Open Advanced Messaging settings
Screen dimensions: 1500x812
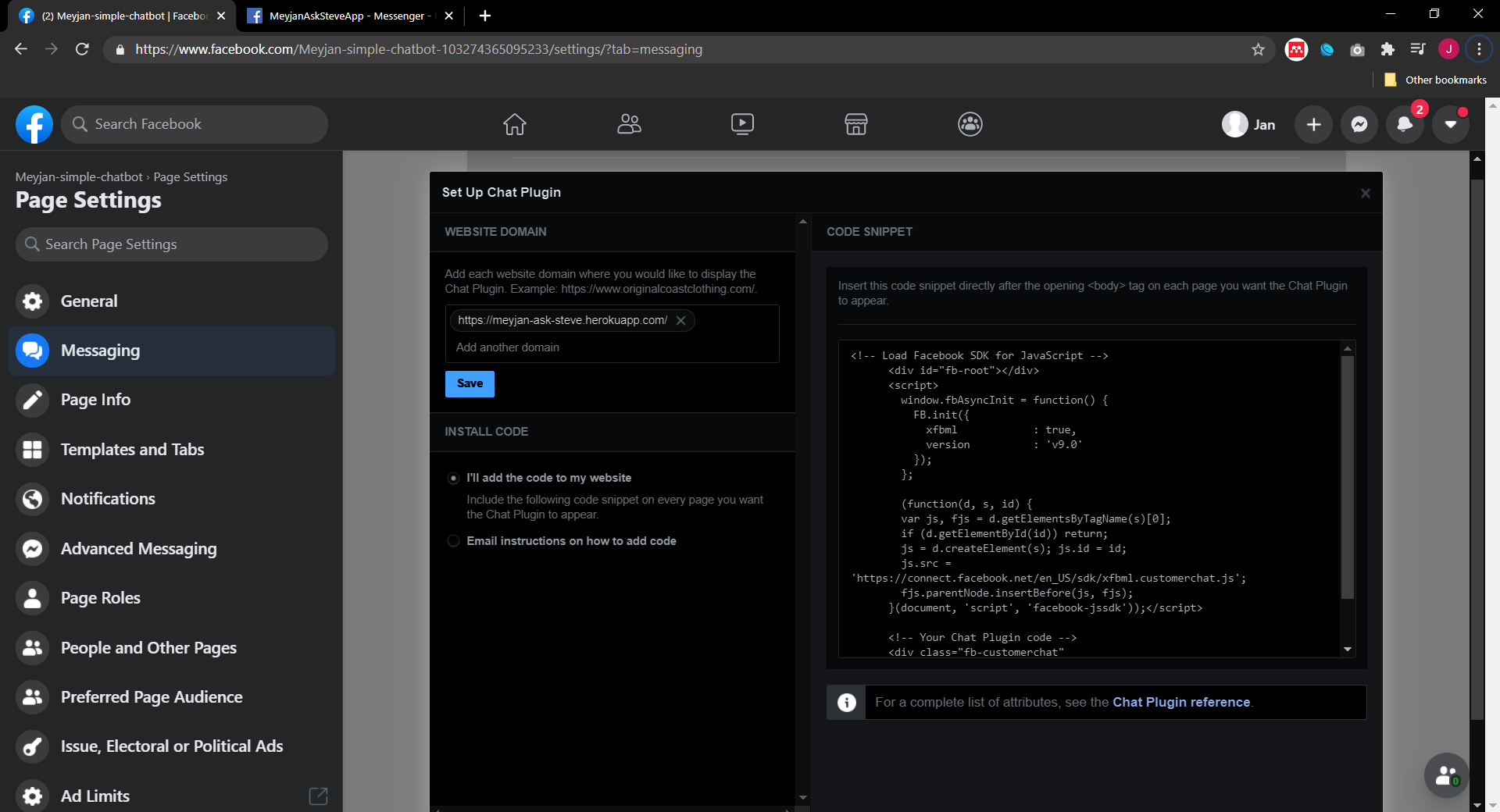coord(171,549)
